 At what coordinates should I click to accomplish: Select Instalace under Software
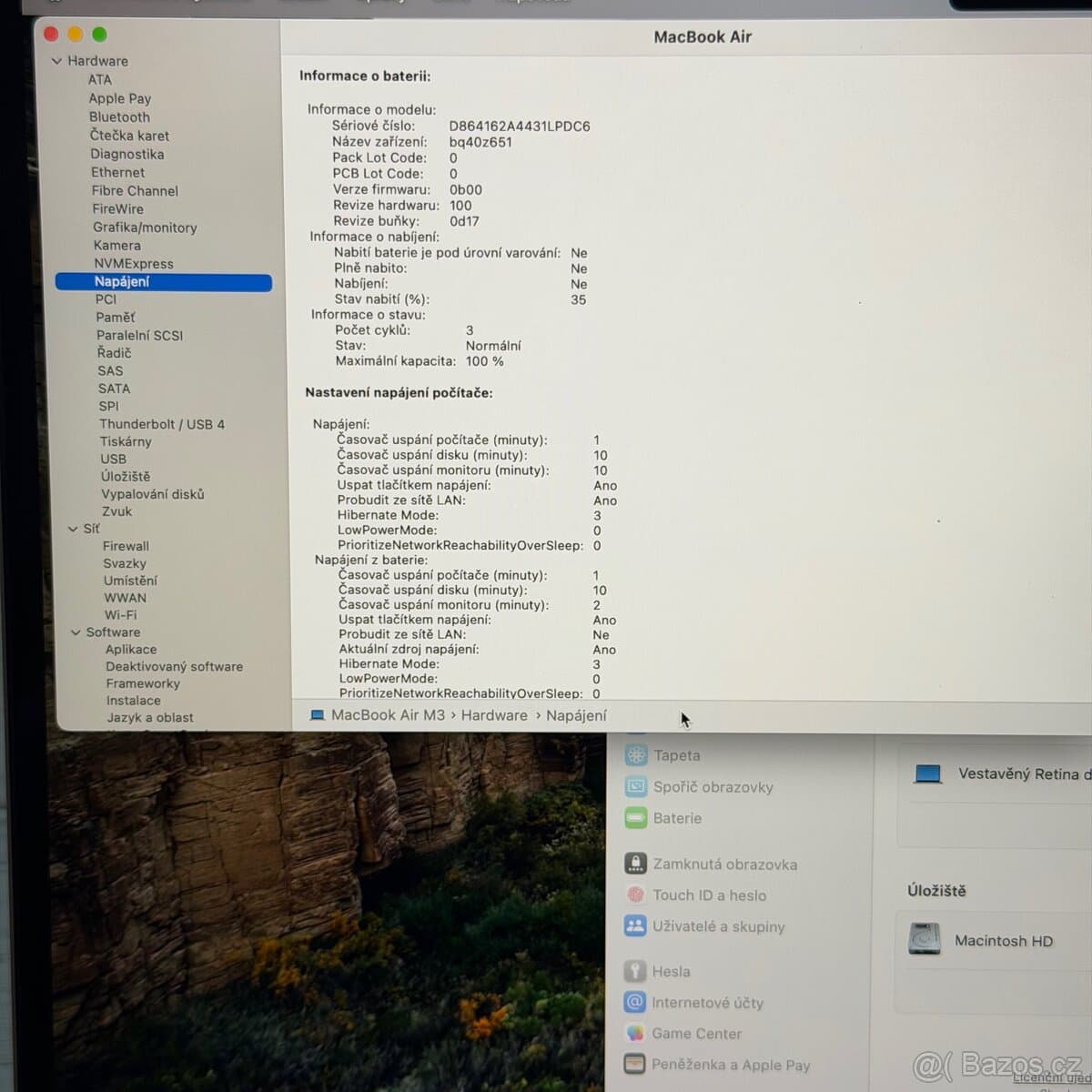(133, 701)
